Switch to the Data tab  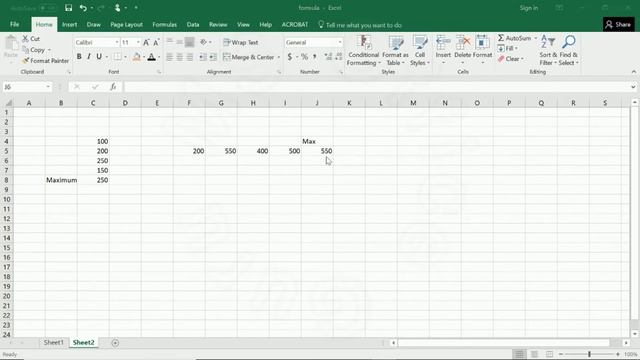tap(193, 24)
